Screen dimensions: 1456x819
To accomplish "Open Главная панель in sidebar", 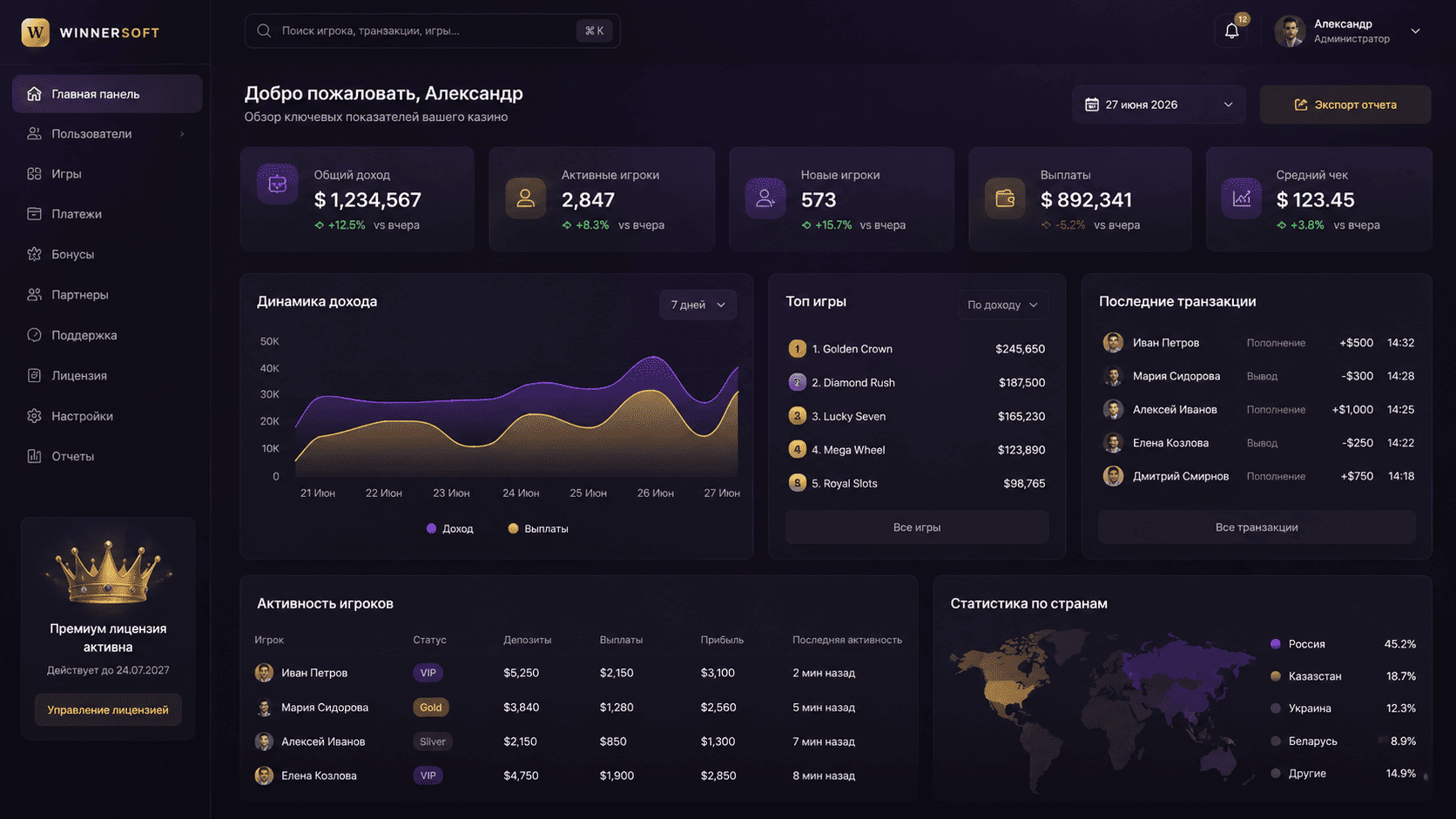I will [107, 94].
